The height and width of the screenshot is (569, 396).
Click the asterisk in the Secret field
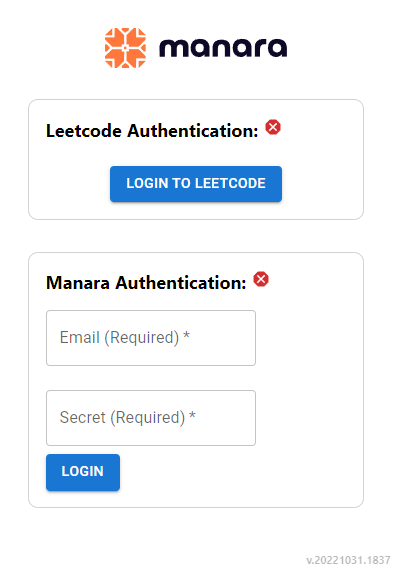(x=192, y=415)
